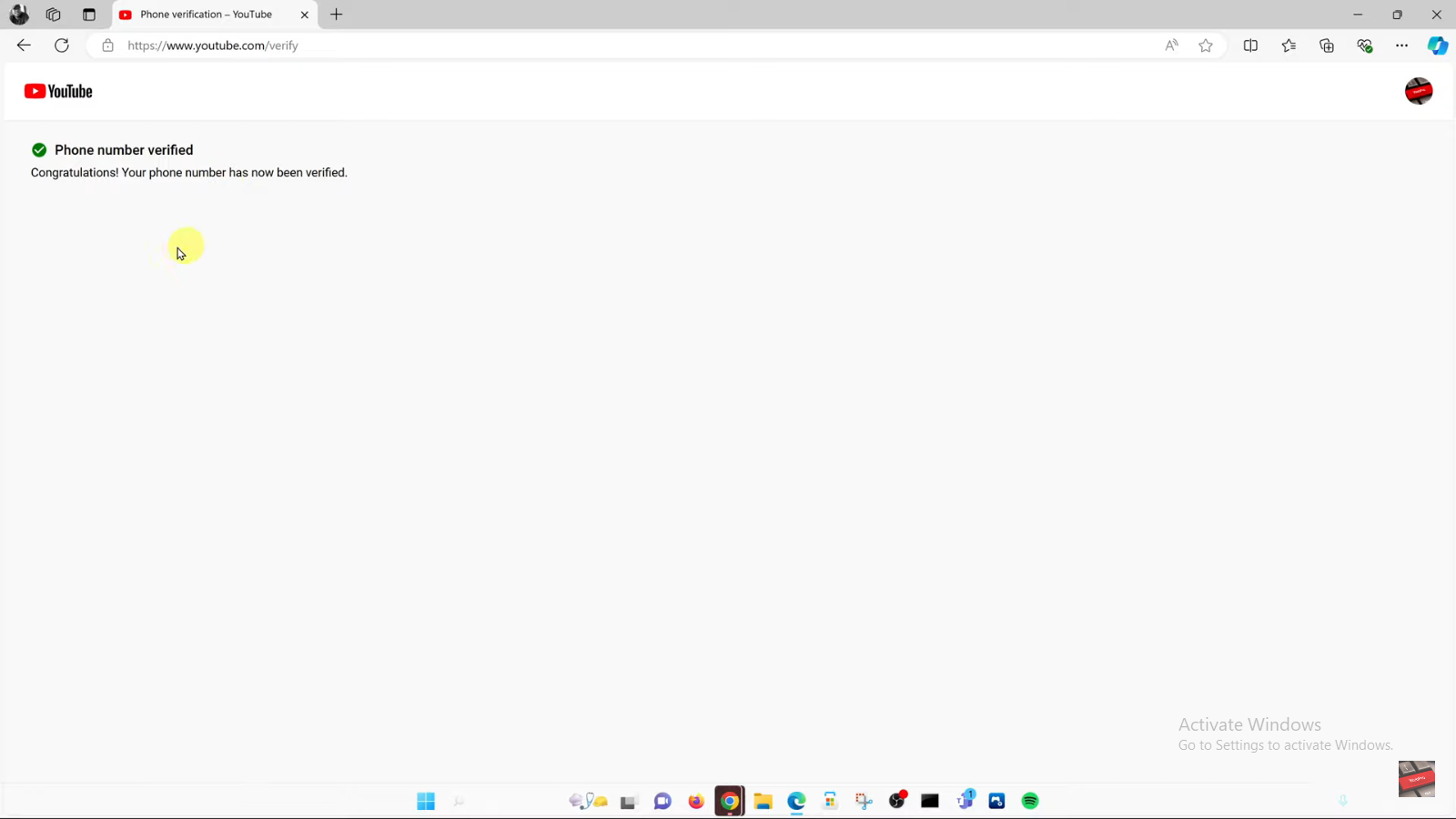The height and width of the screenshot is (819, 1456).
Task: Close the Edge window
Action: point(1437,15)
